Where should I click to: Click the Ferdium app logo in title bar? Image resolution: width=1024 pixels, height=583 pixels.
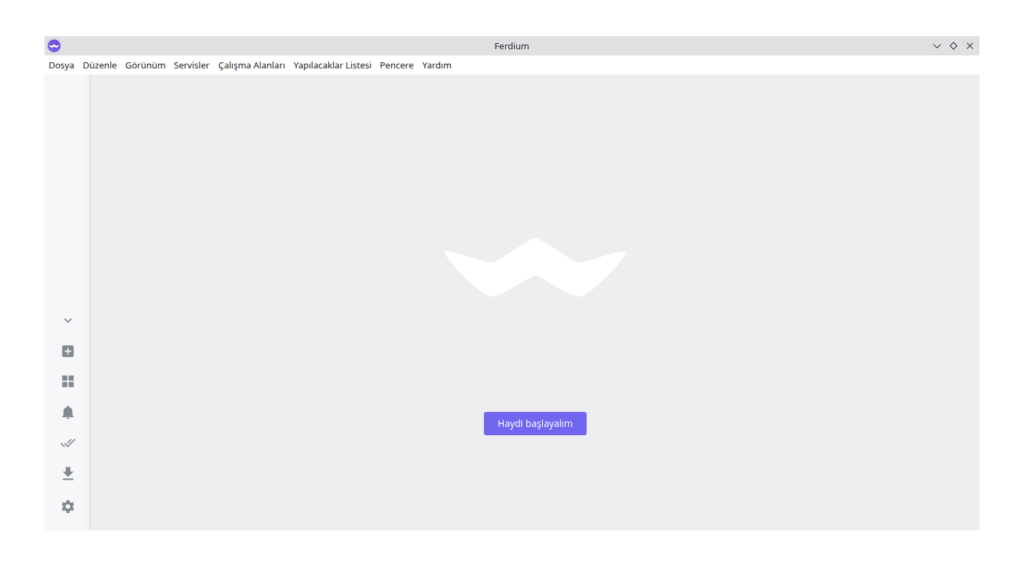(54, 46)
